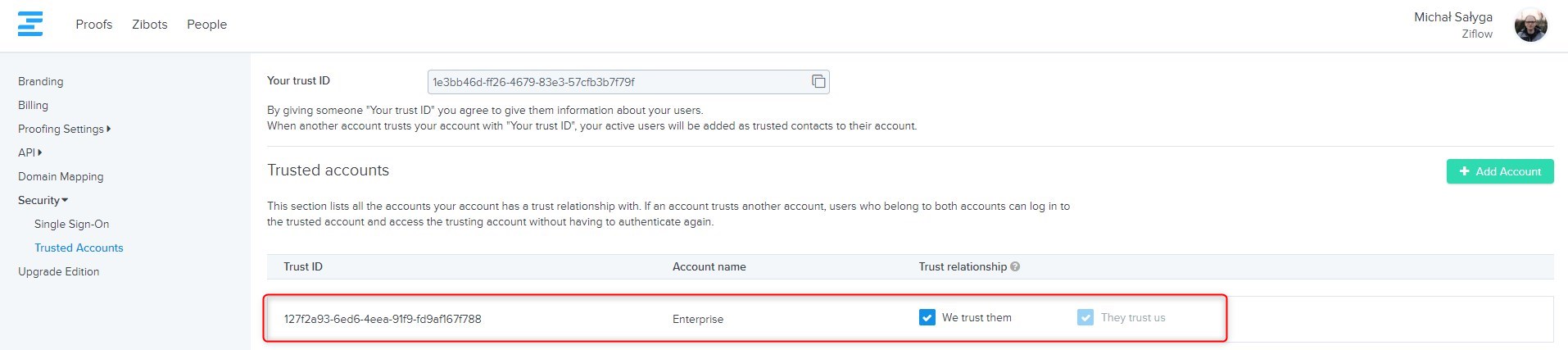Expand the API sidebar section
The width and height of the screenshot is (1568, 350).
(29, 152)
